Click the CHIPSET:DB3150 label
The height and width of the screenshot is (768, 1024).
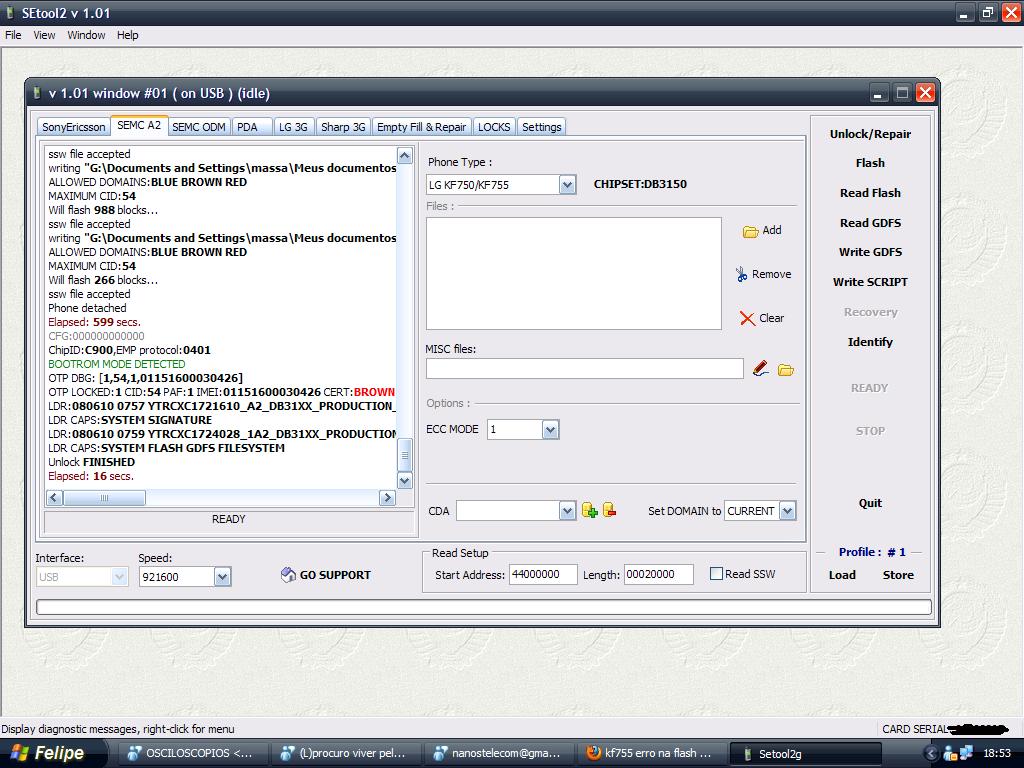coord(640,184)
